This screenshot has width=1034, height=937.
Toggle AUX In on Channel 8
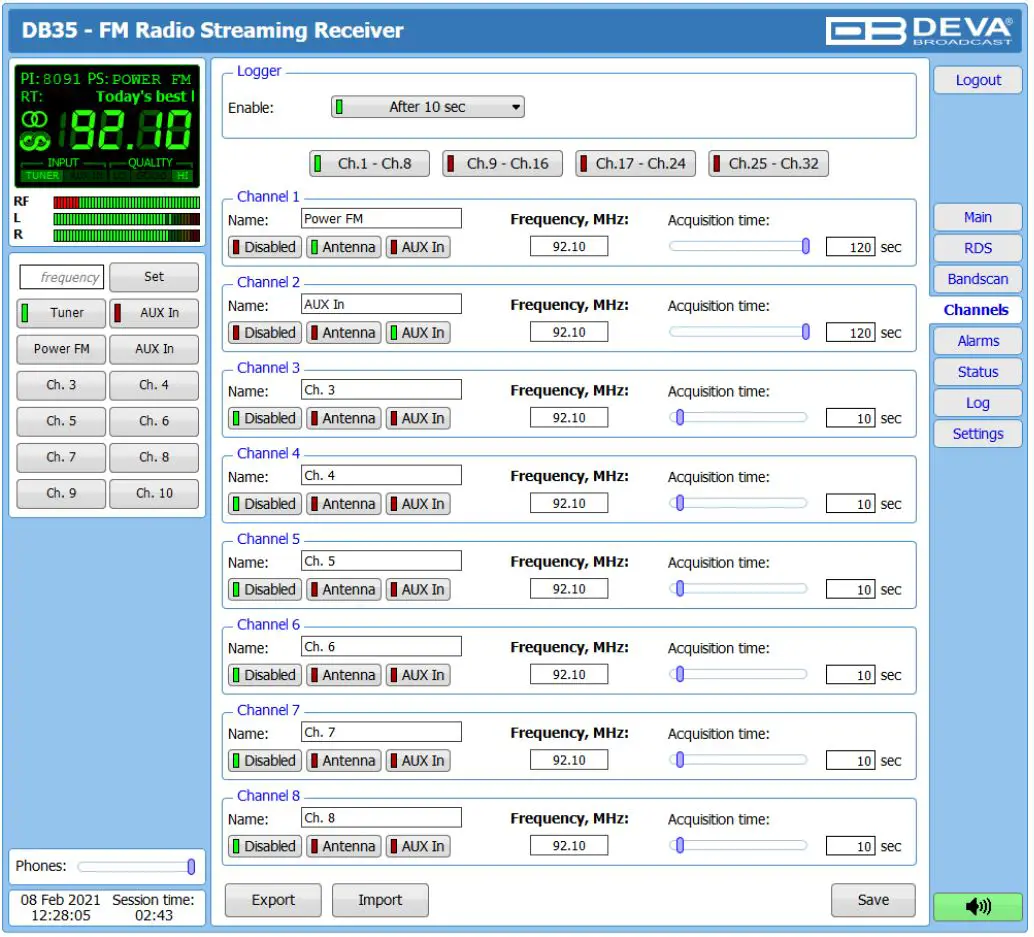[418, 846]
